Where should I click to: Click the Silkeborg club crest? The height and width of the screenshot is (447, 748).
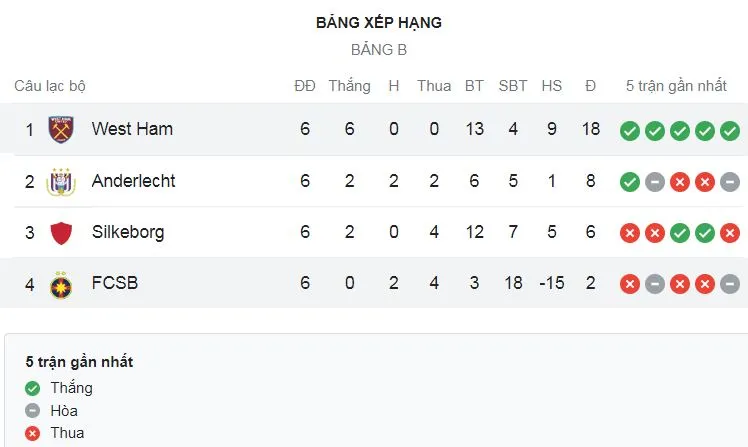pyautogui.click(x=62, y=233)
